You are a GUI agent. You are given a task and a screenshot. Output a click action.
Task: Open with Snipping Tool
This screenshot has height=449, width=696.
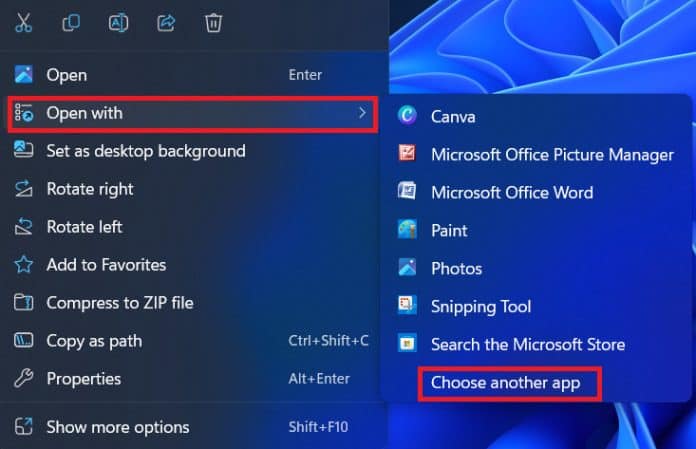point(480,306)
